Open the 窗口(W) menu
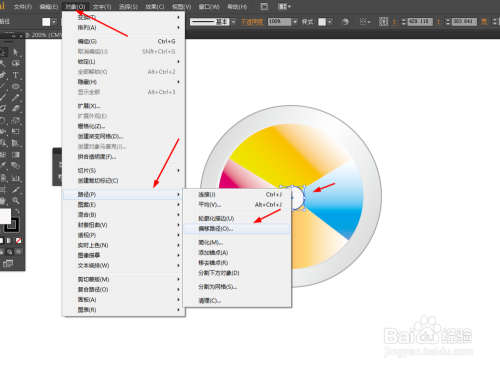Screen dimensions: 500x369 click(209, 7)
